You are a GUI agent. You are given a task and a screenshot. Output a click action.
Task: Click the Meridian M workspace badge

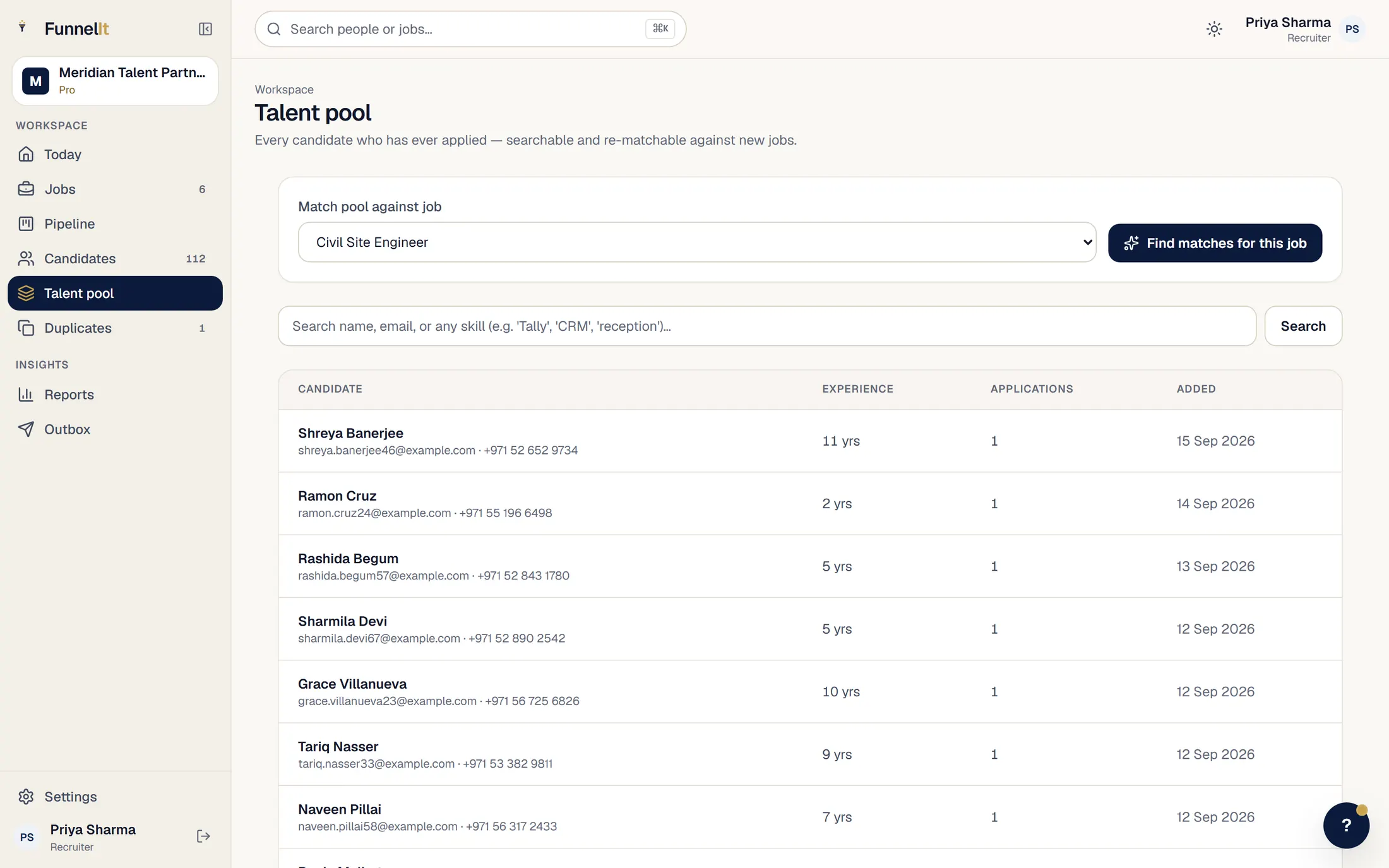[35, 81]
